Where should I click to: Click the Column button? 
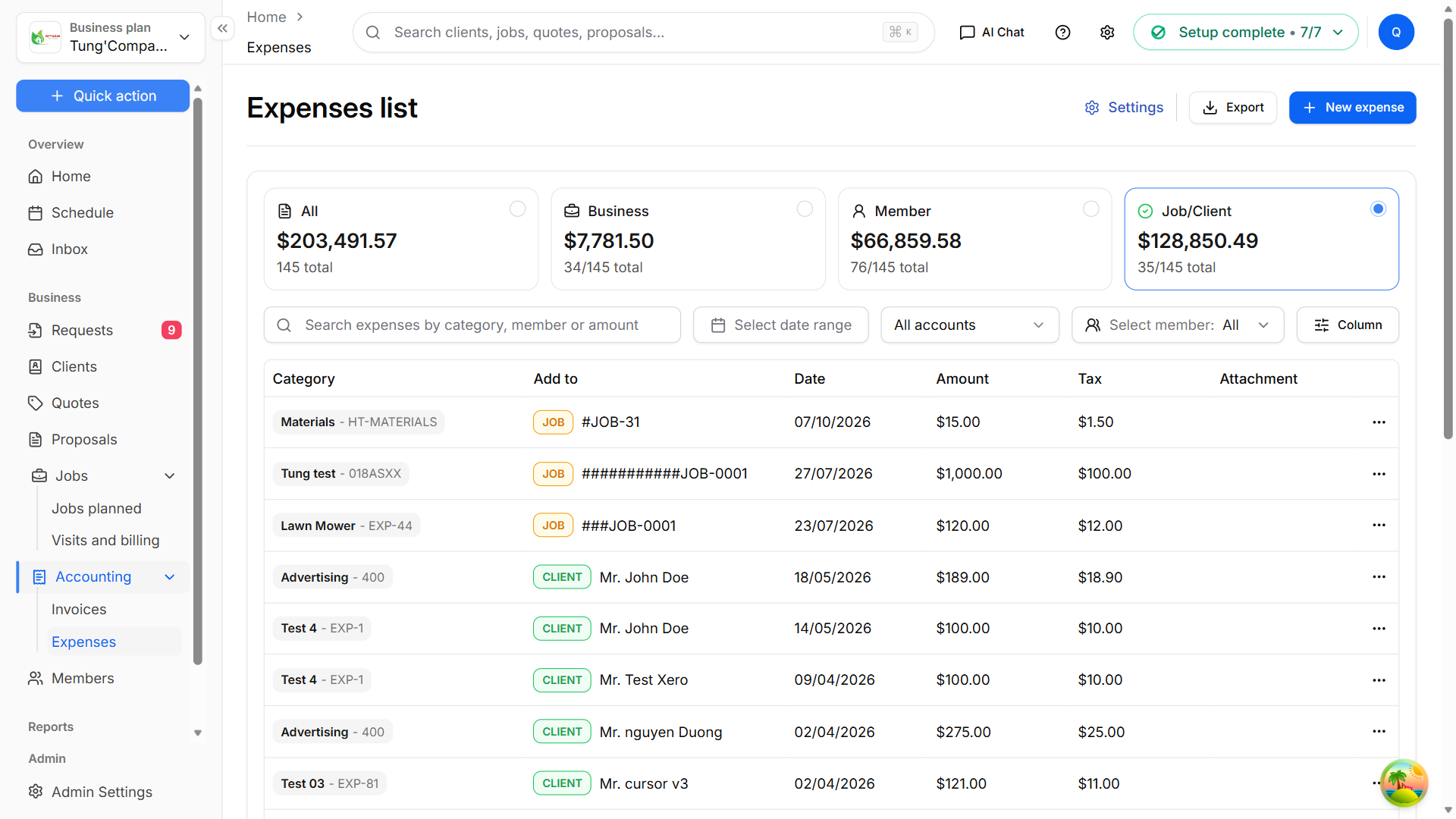click(x=1348, y=325)
